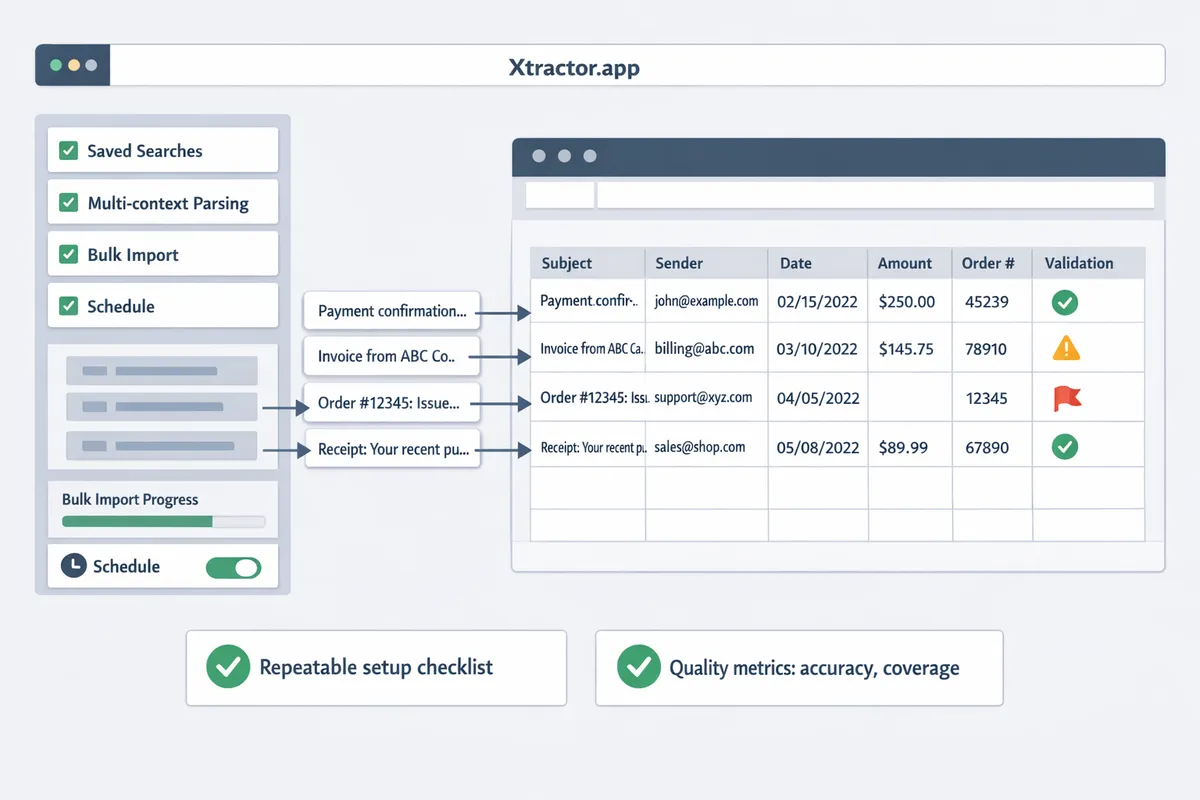The height and width of the screenshot is (800, 1200).
Task: Select the Validation column header
Action: 1078,263
